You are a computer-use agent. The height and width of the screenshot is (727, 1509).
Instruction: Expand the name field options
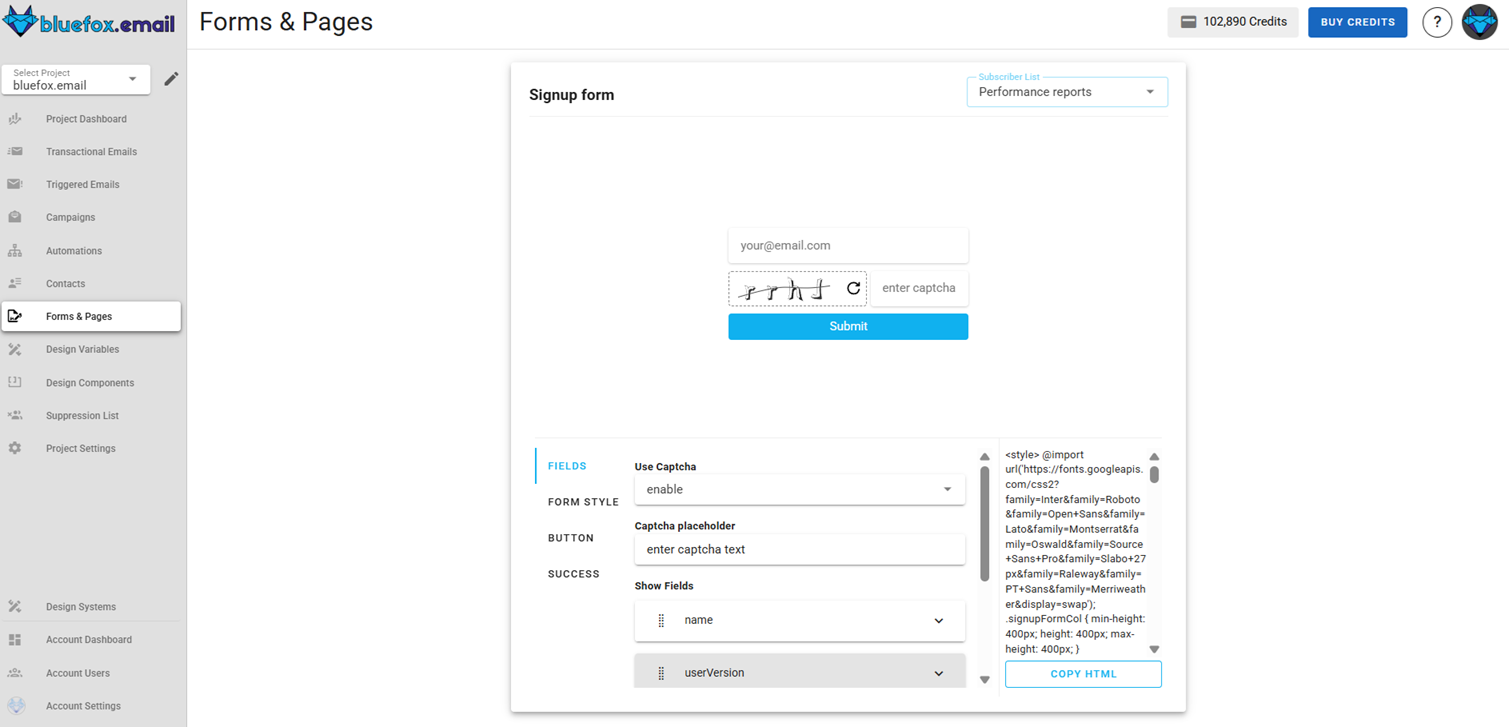938,620
